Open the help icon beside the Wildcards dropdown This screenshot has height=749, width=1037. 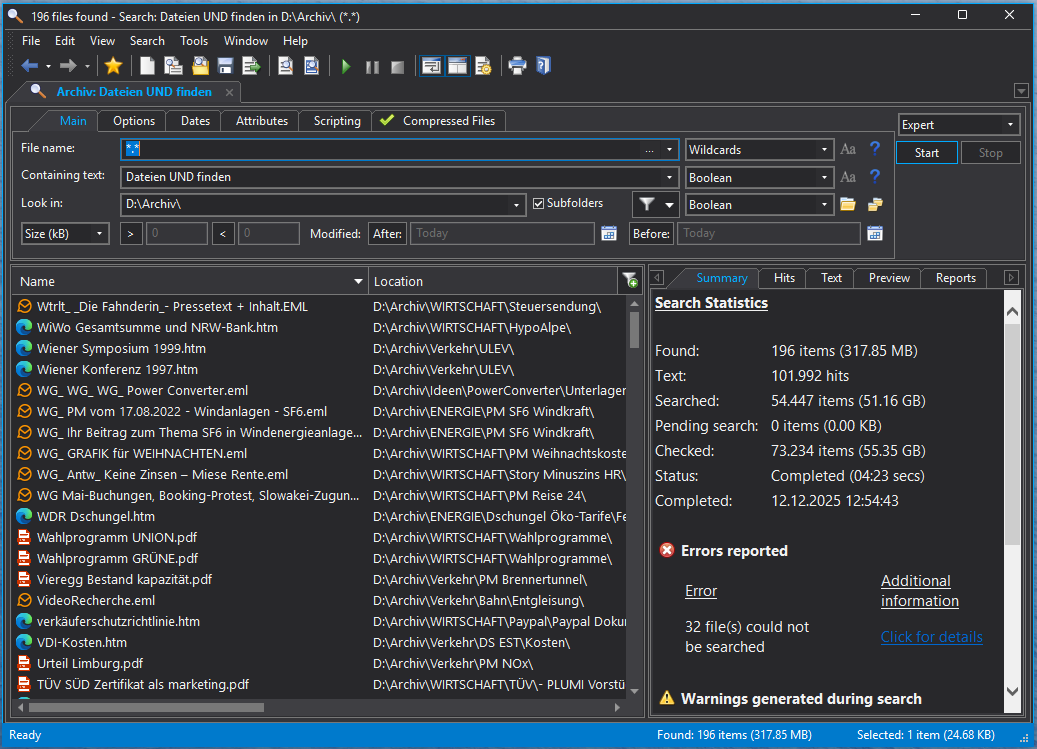click(x=874, y=149)
